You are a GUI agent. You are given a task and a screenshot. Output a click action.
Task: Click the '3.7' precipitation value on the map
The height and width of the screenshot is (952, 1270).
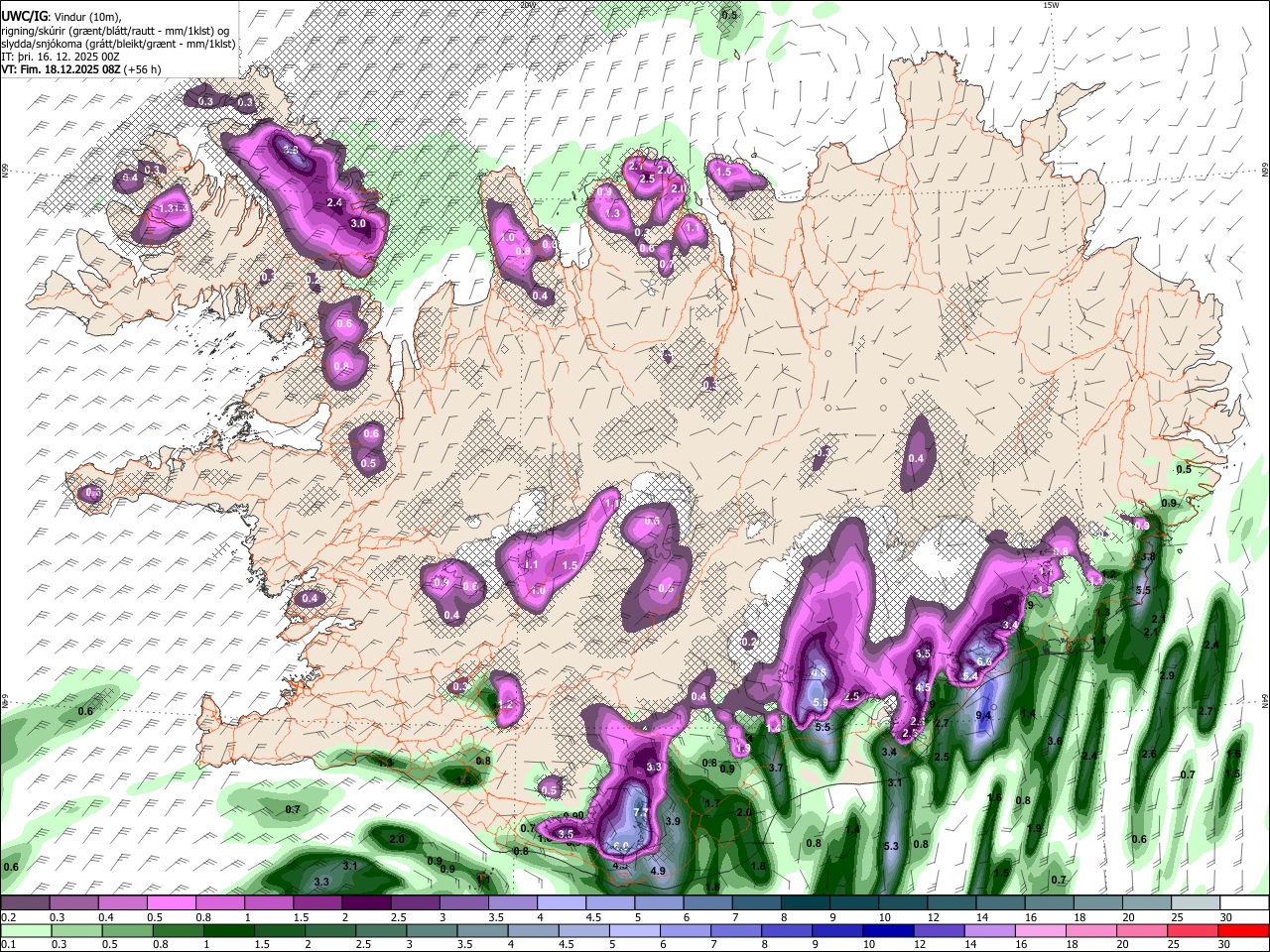[776, 768]
